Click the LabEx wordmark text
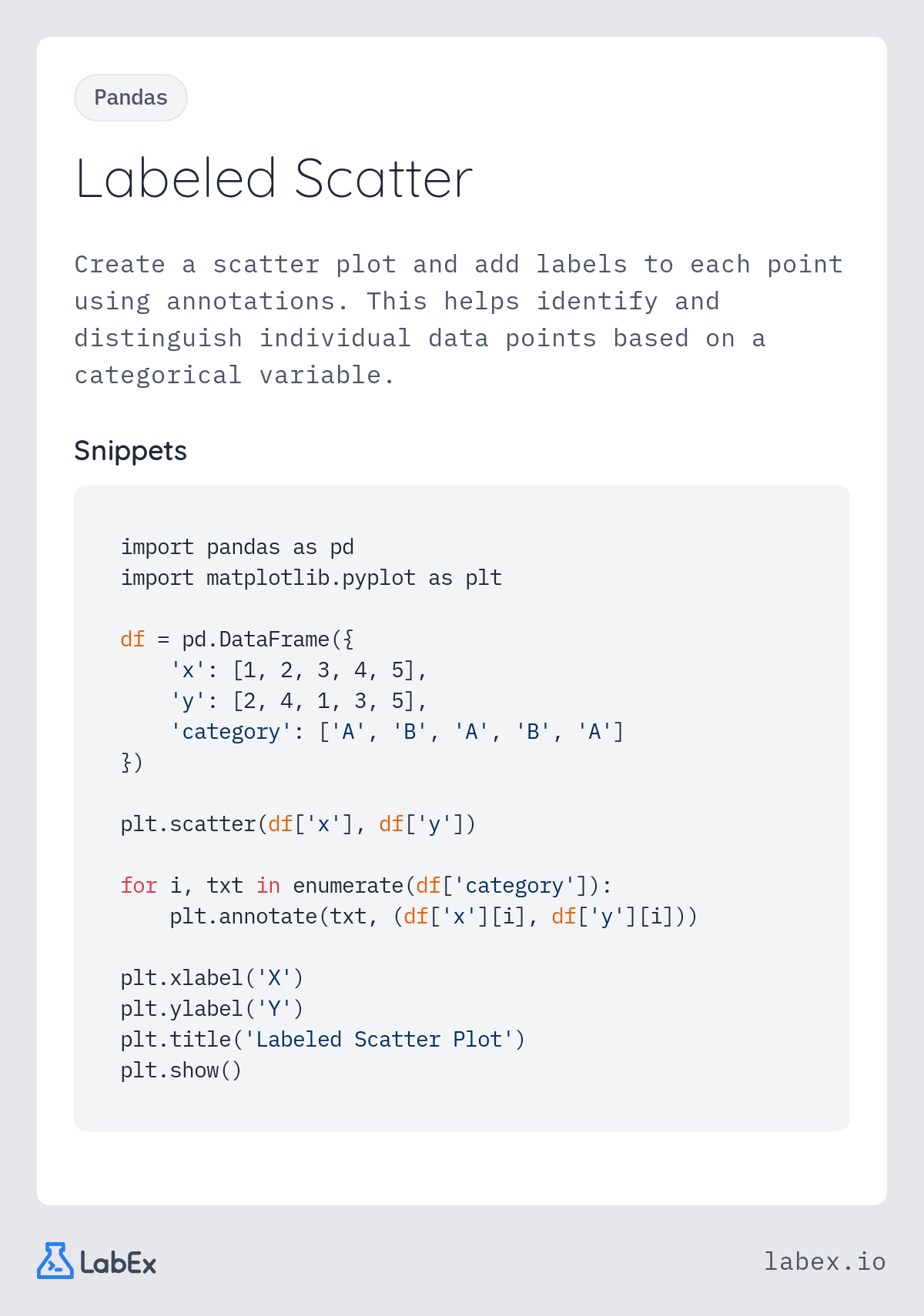 [119, 1263]
